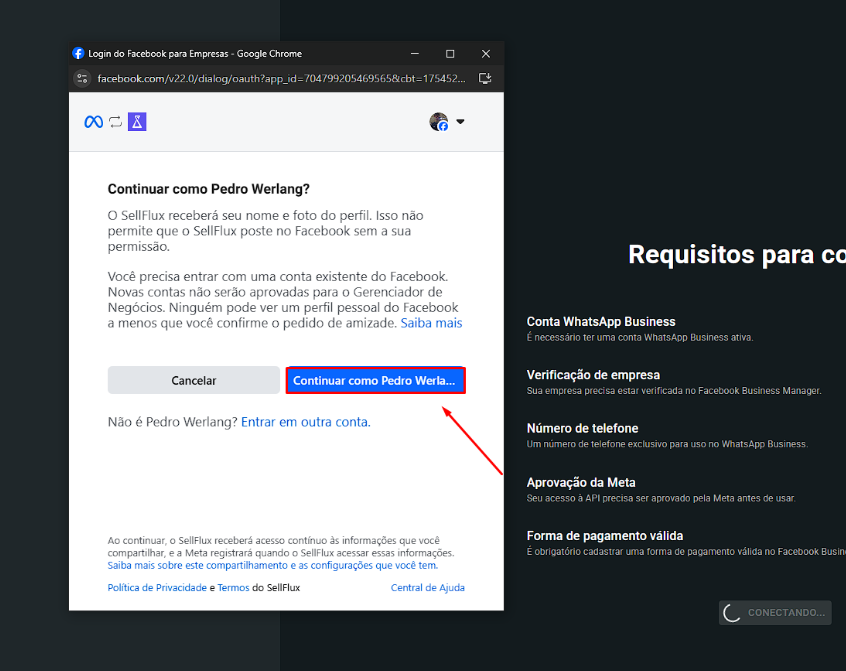The width and height of the screenshot is (846, 671).
Task: Select 'Conta WhatsApp Business' heading text
Action: coord(601,321)
